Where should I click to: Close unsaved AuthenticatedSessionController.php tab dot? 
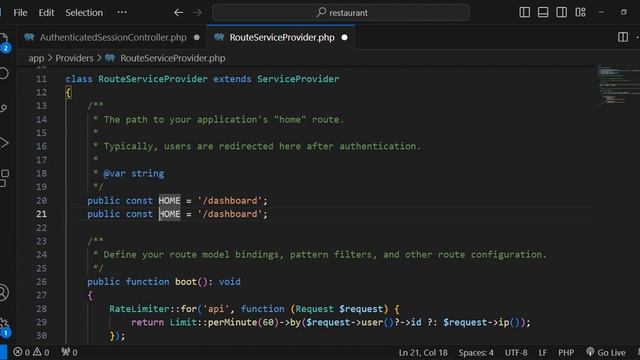point(197,38)
